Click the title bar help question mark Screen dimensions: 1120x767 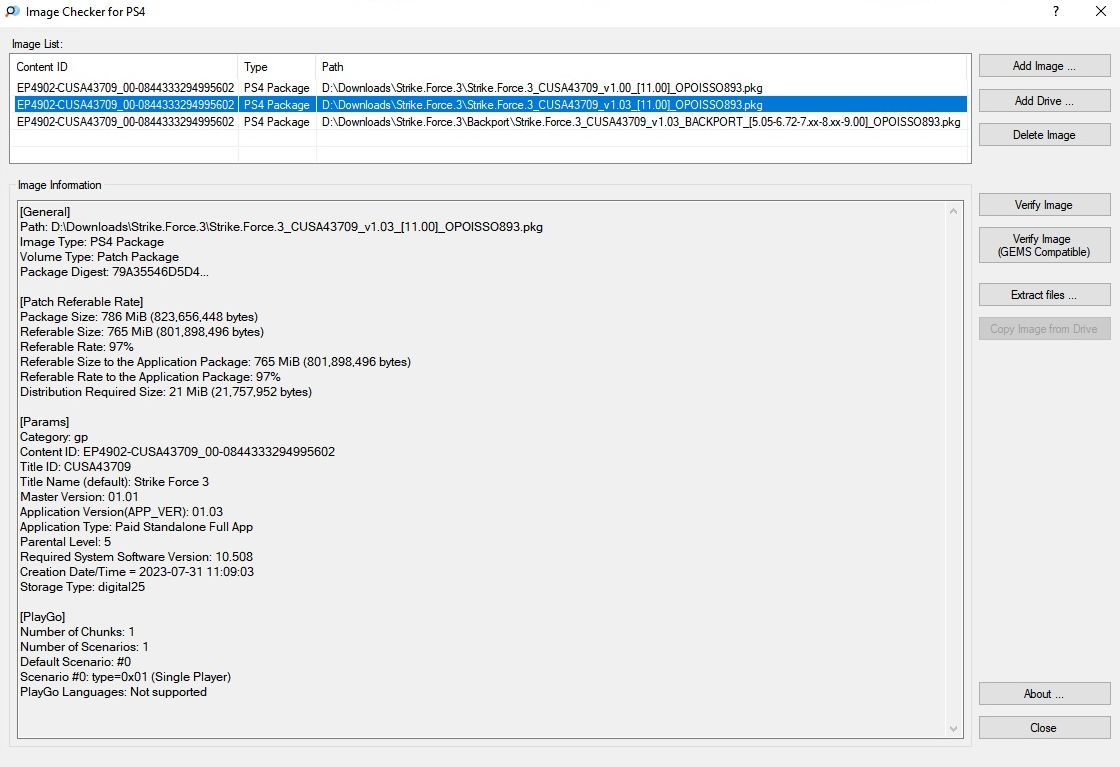click(x=1056, y=11)
